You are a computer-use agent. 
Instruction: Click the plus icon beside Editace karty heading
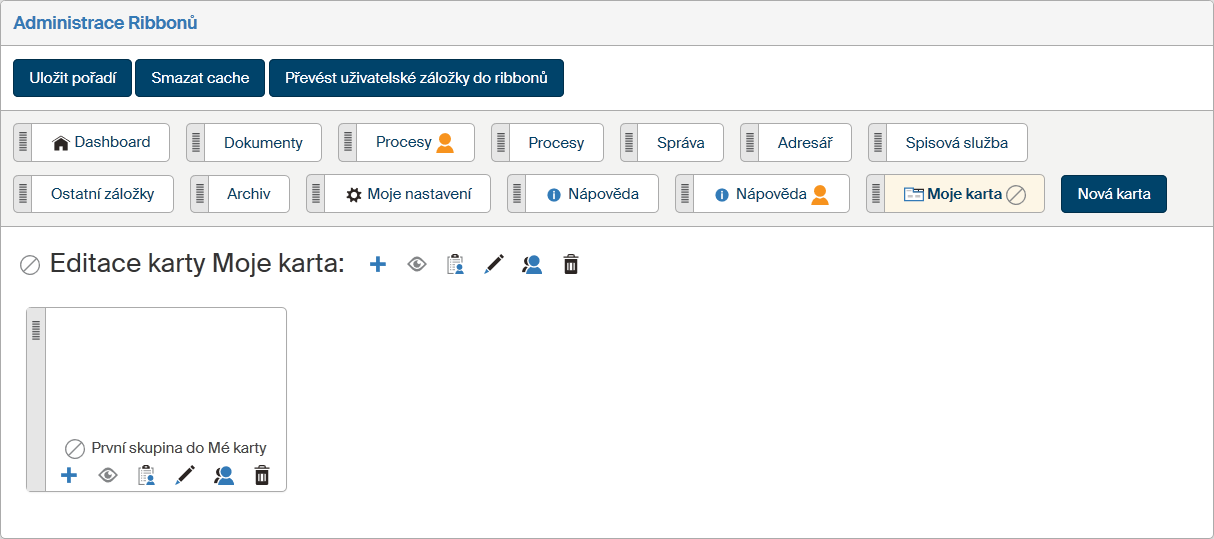coord(377,265)
